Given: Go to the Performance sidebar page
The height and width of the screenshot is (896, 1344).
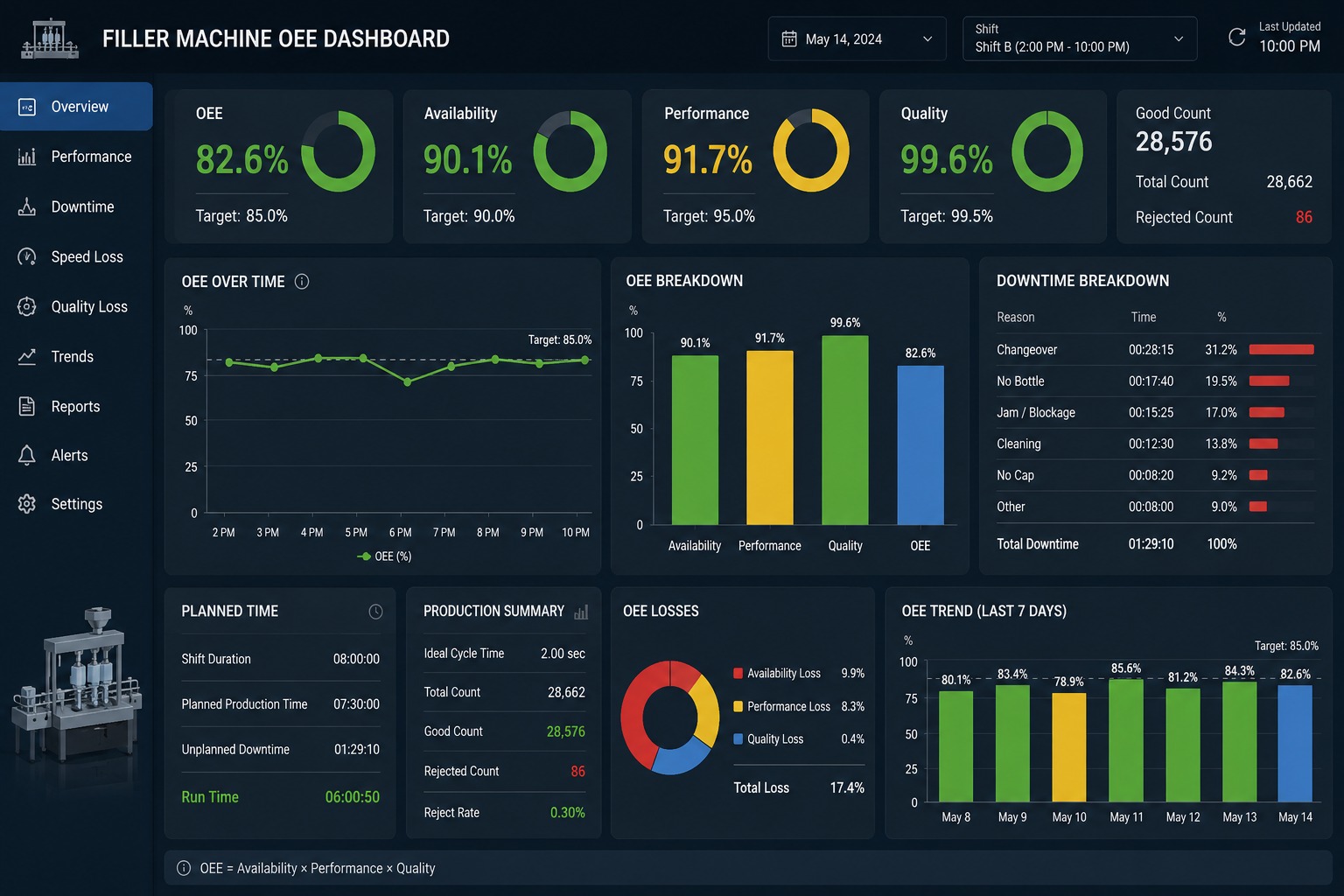Looking at the screenshot, I should (x=76, y=157).
